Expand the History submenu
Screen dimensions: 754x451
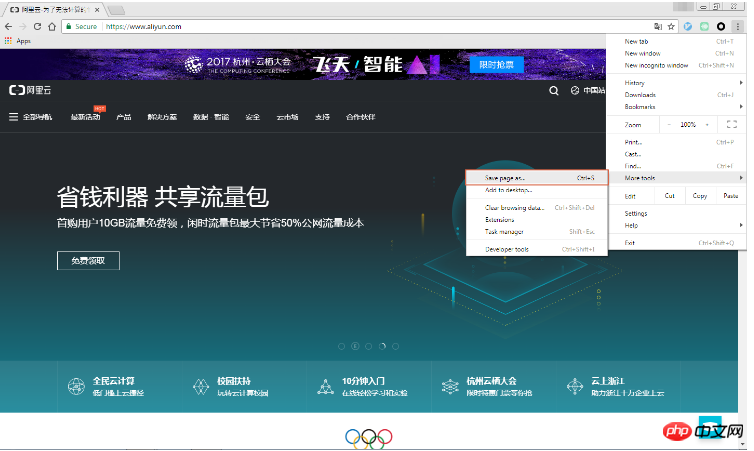click(677, 83)
